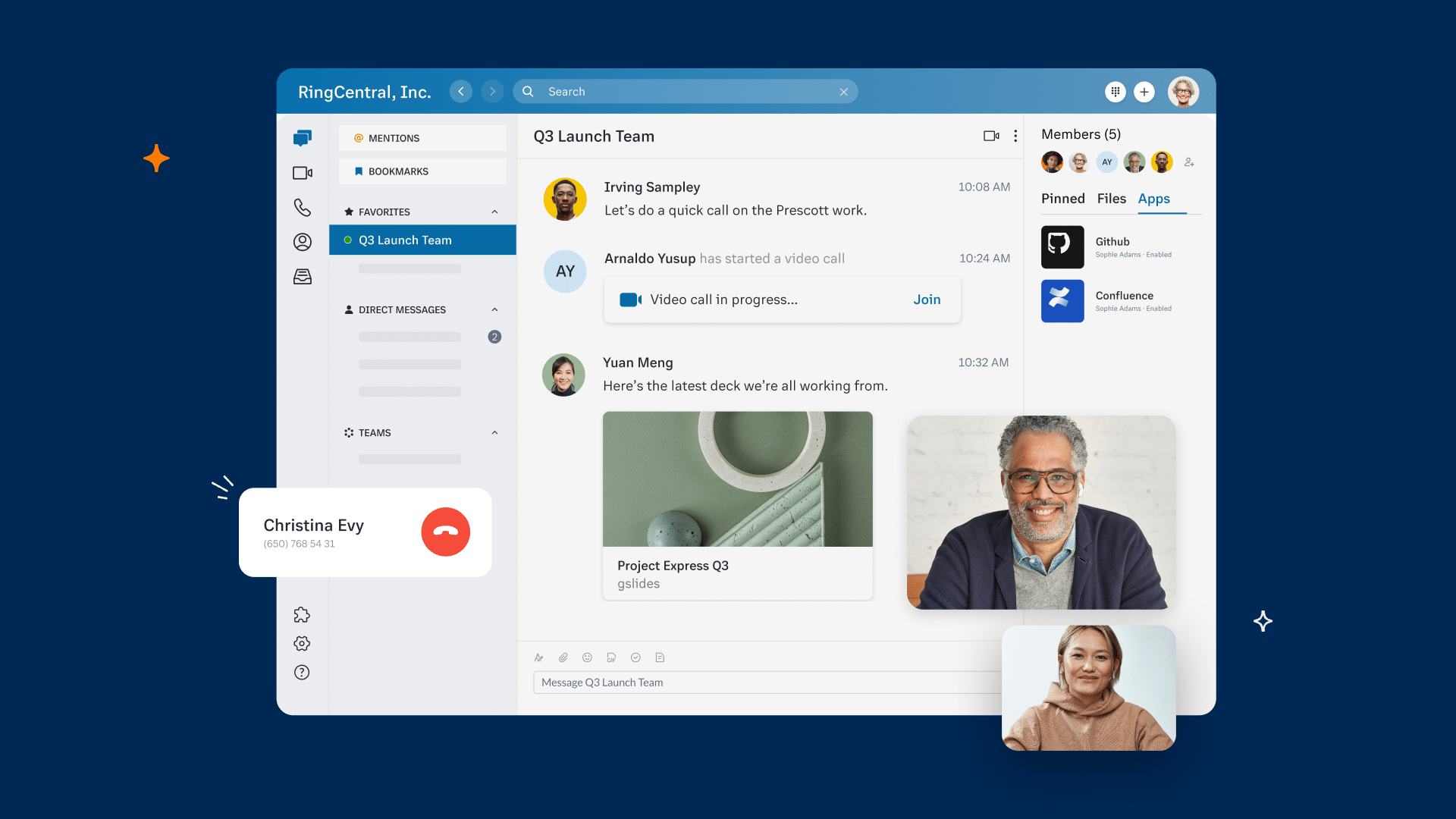Image resolution: width=1456 pixels, height=819 pixels.
Task: Start a video call in the Q3 Launch Team header
Action: point(990,136)
